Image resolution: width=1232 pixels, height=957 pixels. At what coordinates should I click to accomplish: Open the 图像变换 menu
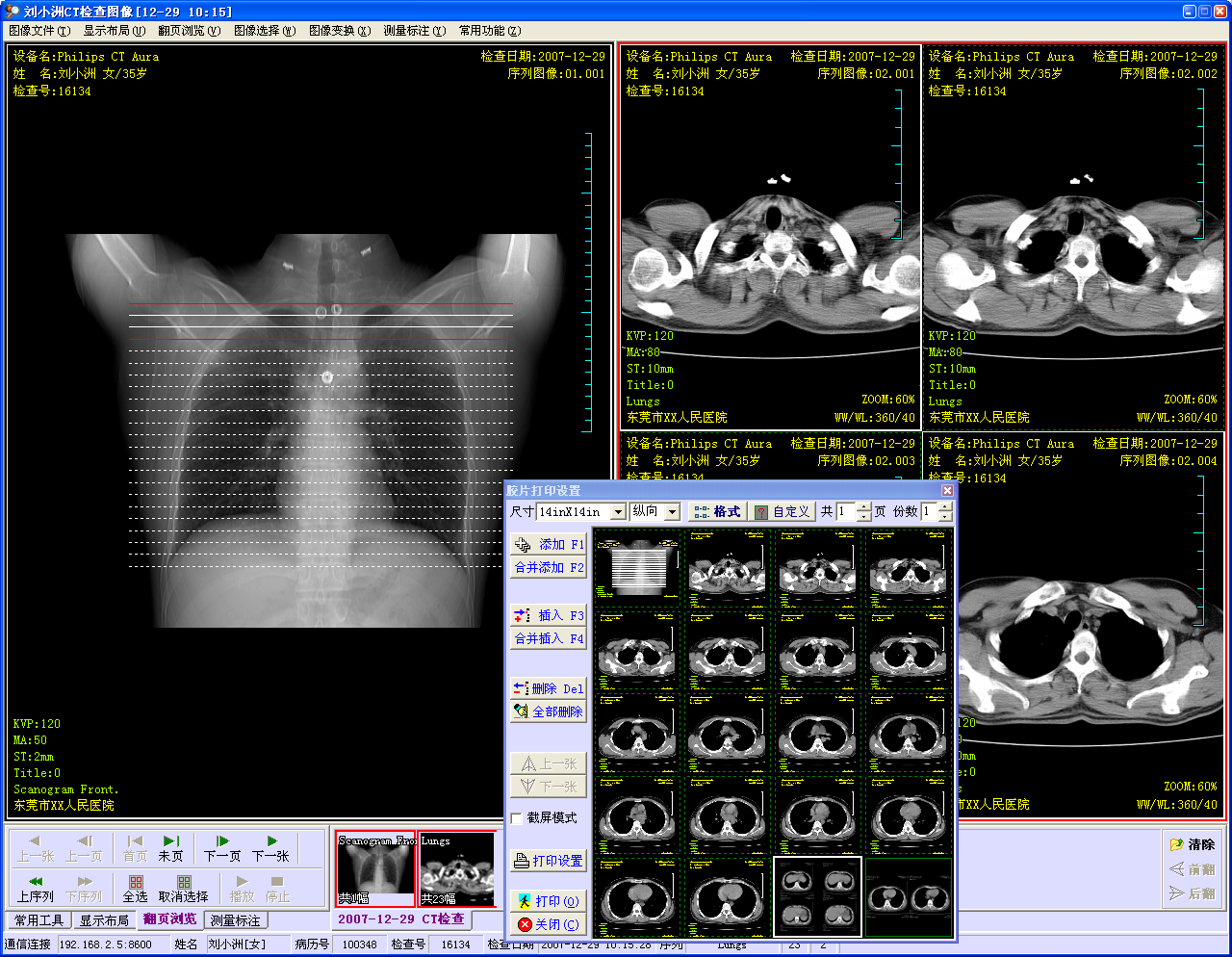[x=339, y=31]
